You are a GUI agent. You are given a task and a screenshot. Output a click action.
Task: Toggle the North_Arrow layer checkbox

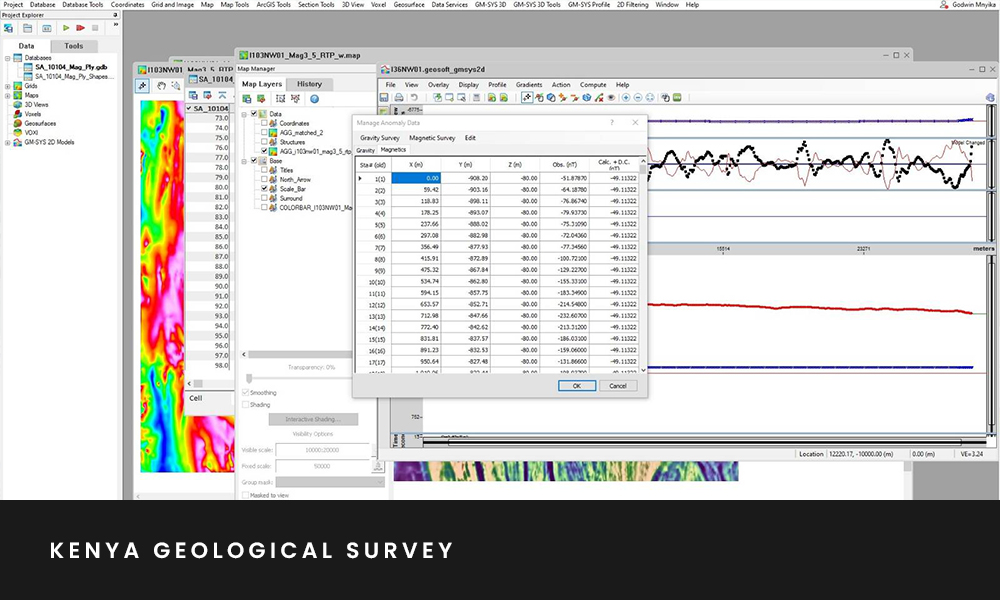[264, 180]
